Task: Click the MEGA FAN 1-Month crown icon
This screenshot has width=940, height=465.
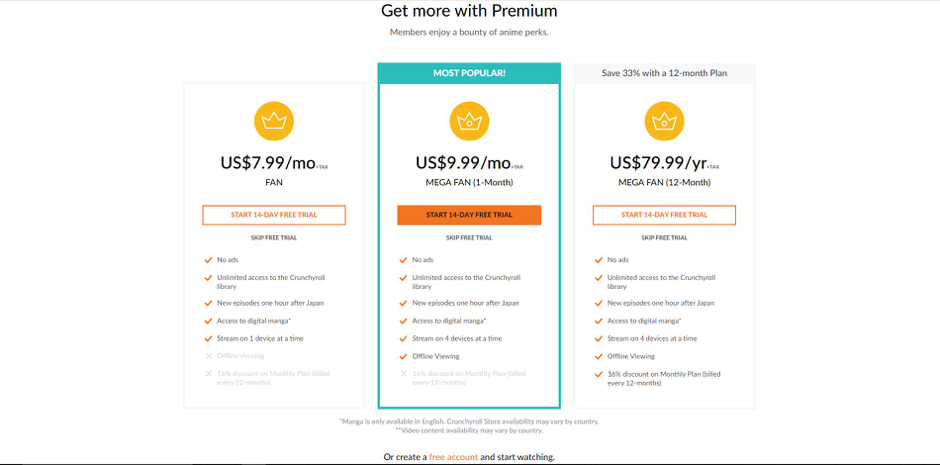Action: [469, 121]
